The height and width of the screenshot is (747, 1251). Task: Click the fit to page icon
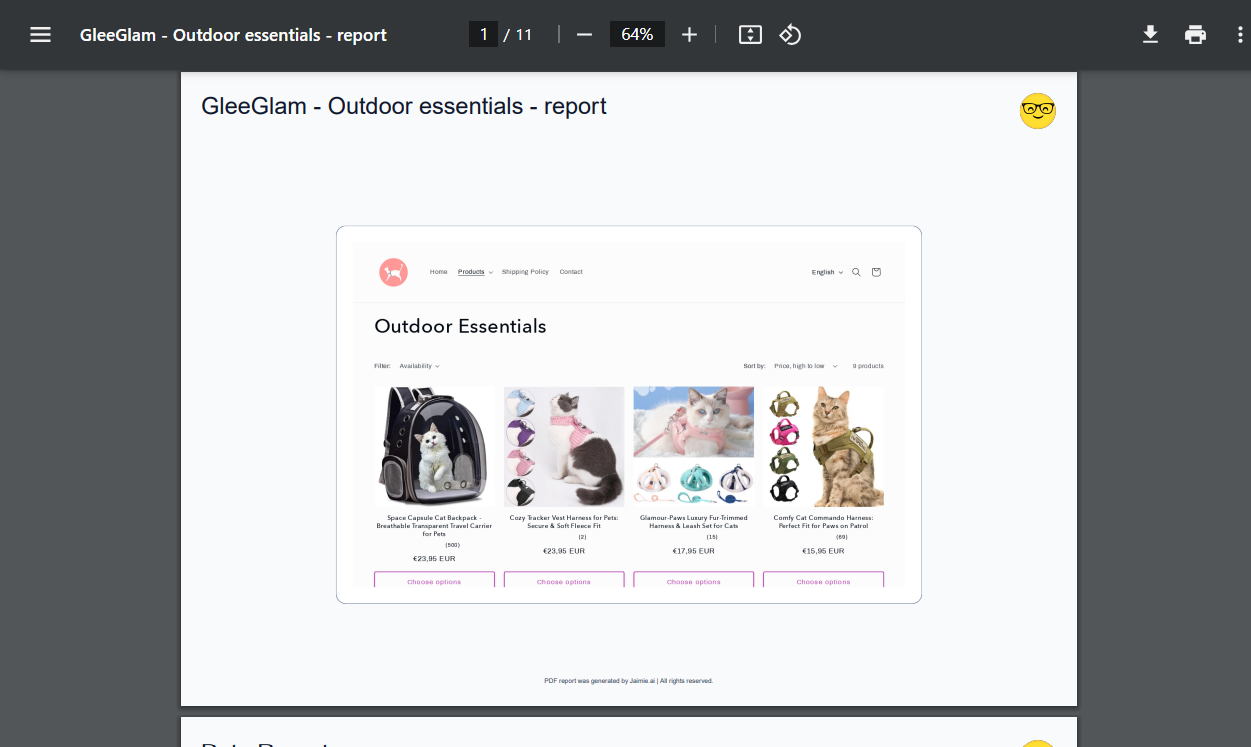point(750,35)
